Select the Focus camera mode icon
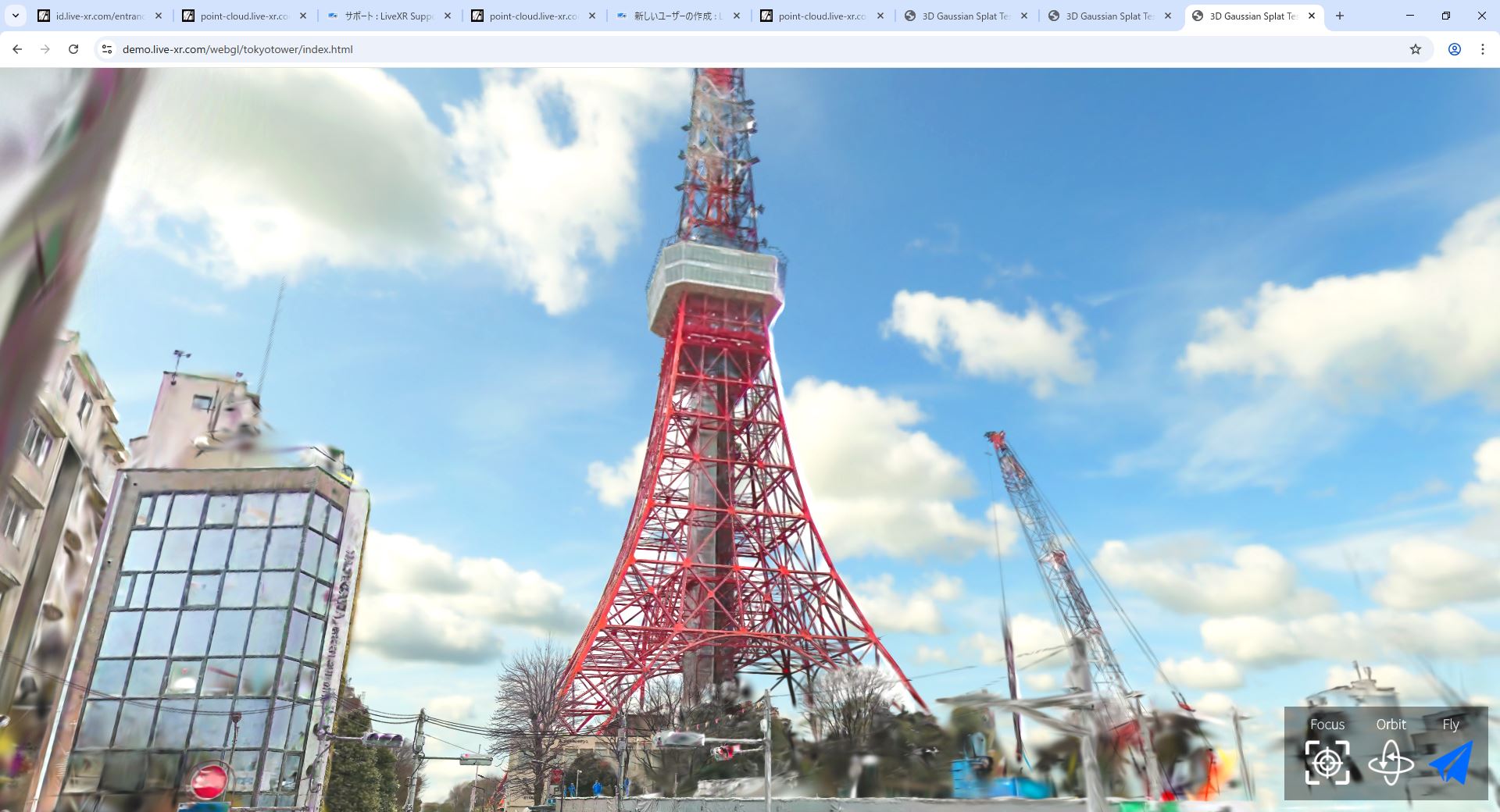The image size is (1500, 812). click(1327, 761)
